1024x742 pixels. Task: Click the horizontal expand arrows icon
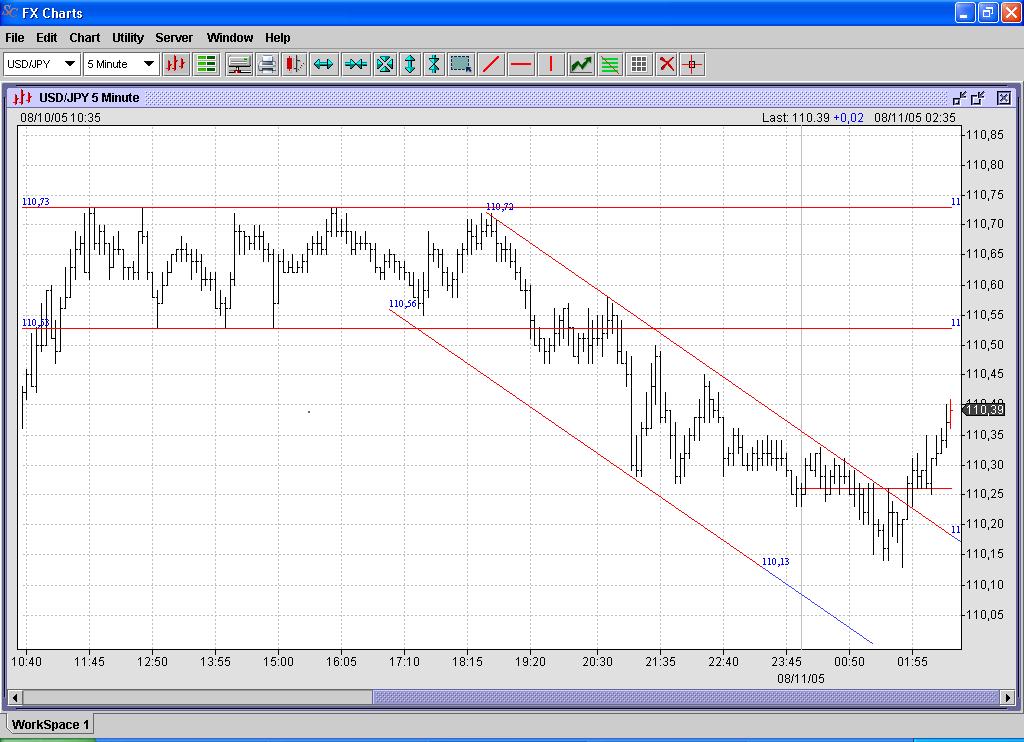pyautogui.click(x=324, y=64)
